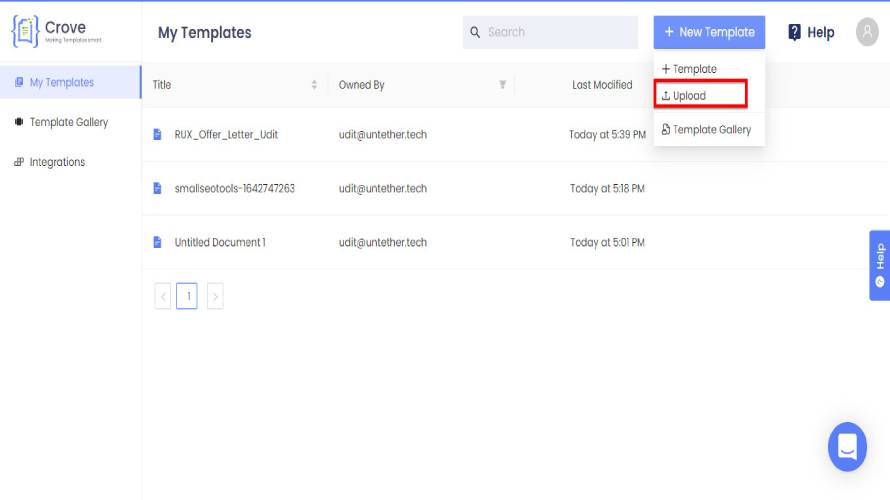Choose Template Gallery from the dropdown menu
The image size is (890, 500).
[709, 129]
